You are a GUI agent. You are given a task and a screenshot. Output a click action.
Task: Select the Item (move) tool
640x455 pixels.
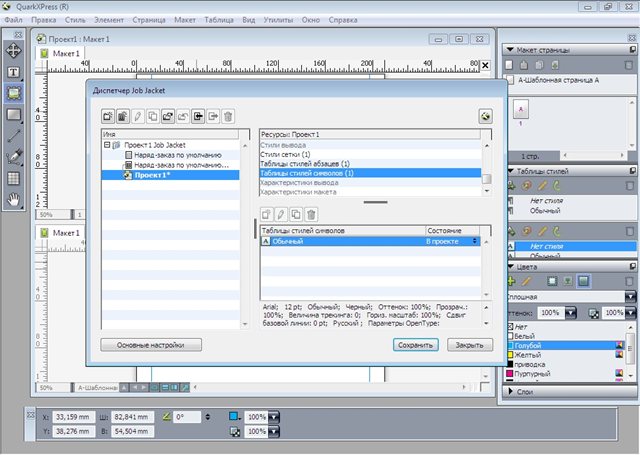[x=13, y=51]
